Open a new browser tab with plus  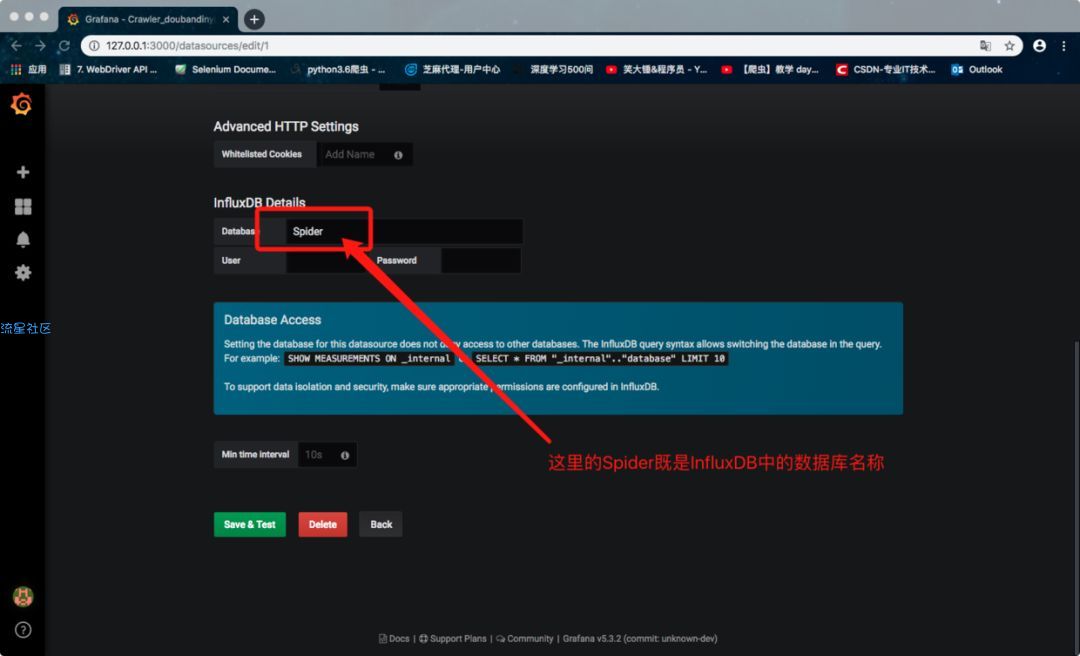pyautogui.click(x=254, y=19)
